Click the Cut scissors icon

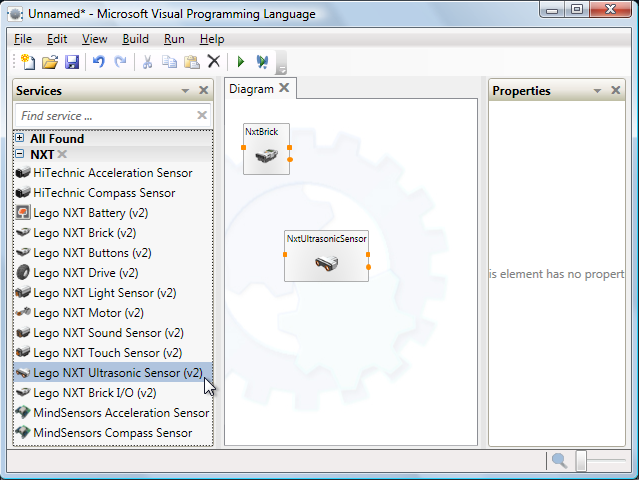147,62
